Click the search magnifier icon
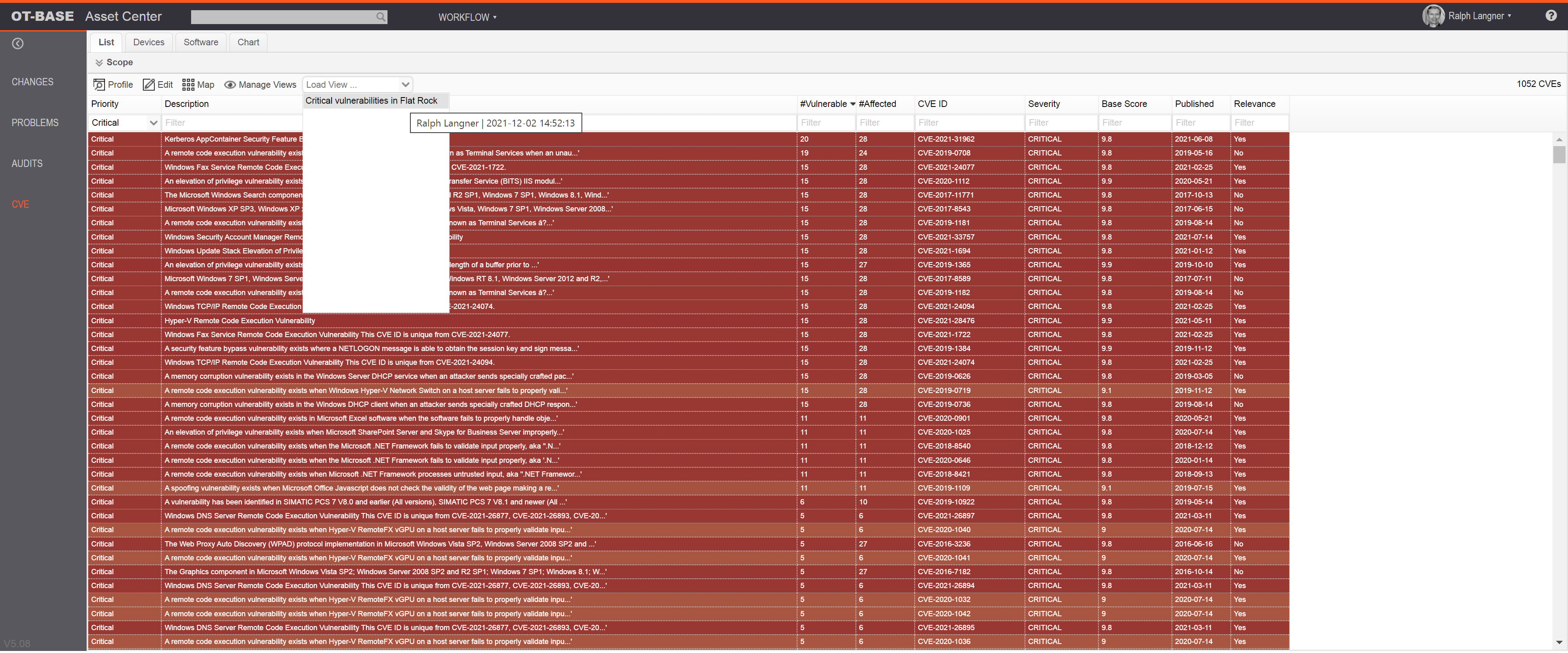1568x653 pixels. [381, 17]
